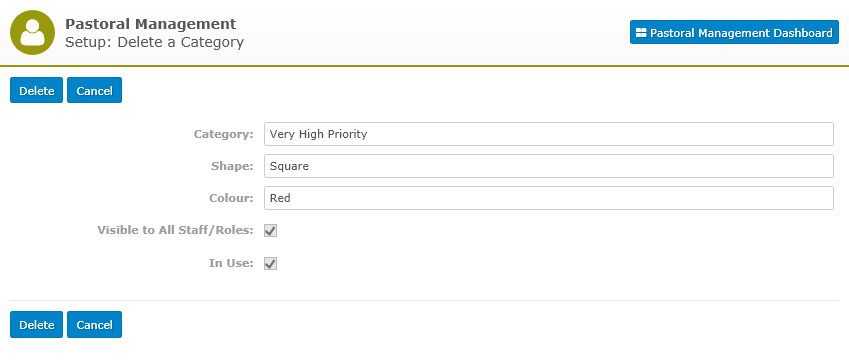Select the Category field showing Very High Priority
The height and width of the screenshot is (364, 849).
pyautogui.click(x=548, y=134)
